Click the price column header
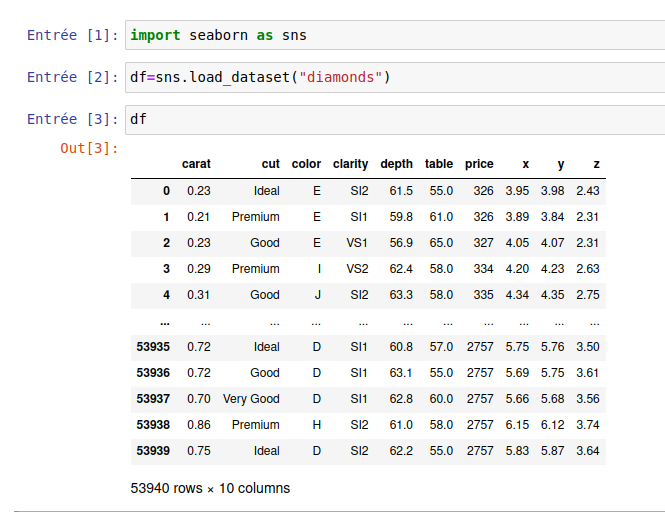 pos(479,164)
